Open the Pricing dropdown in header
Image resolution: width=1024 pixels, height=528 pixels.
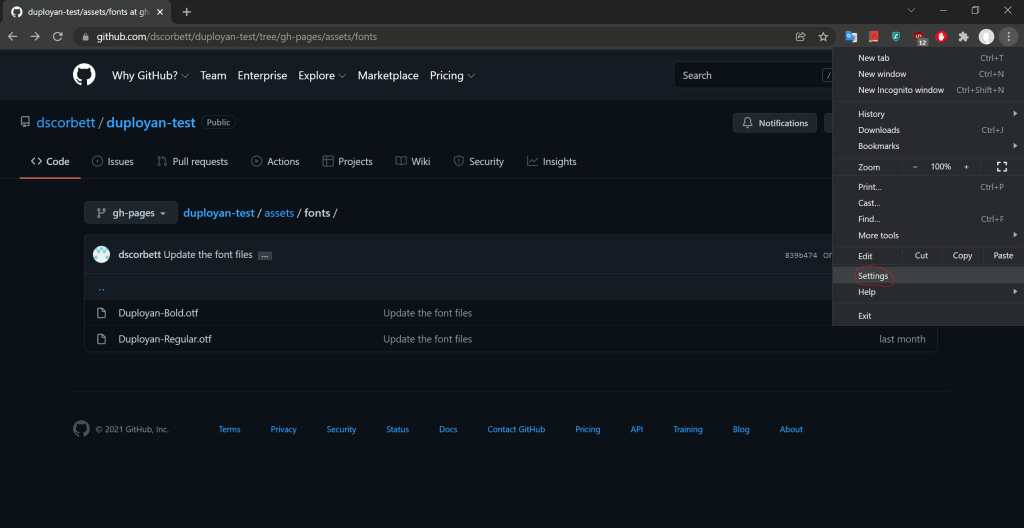(x=452, y=76)
